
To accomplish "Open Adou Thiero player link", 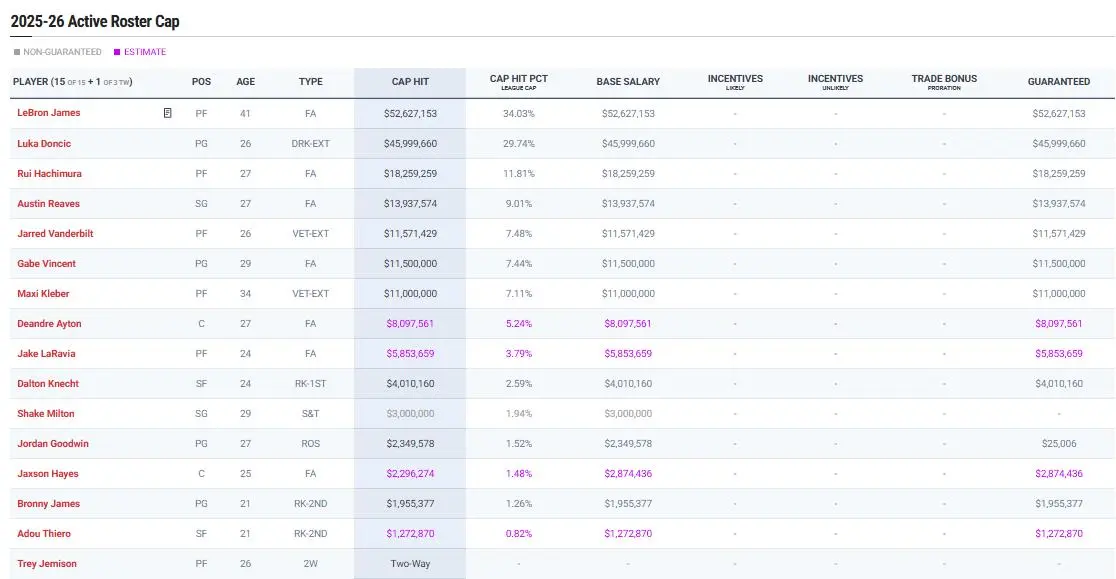I will (44, 533).
